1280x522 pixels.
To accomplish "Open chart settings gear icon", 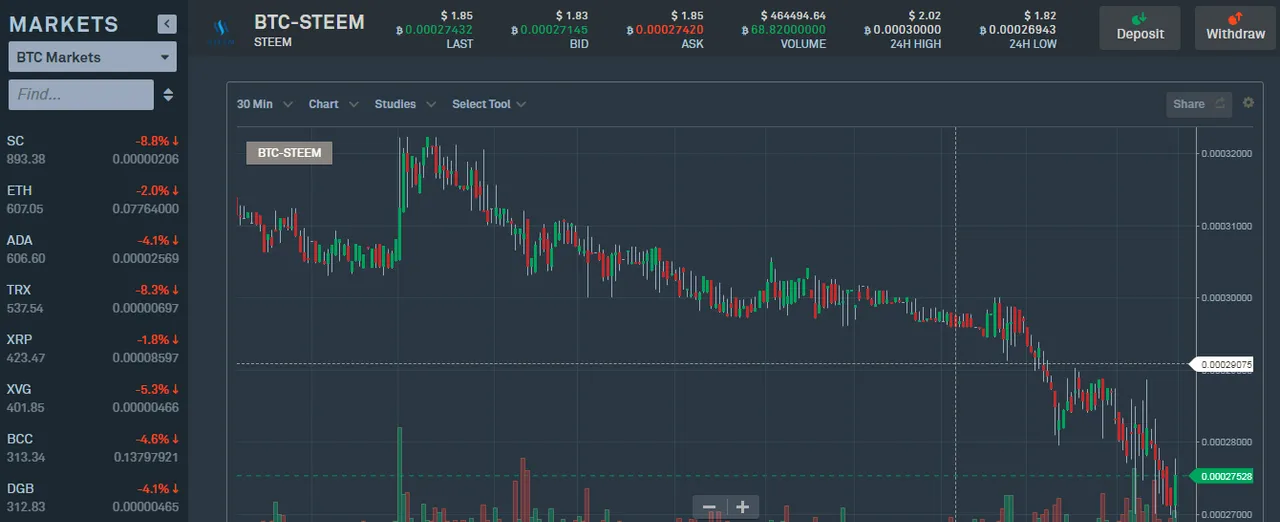I will pyautogui.click(x=1248, y=103).
